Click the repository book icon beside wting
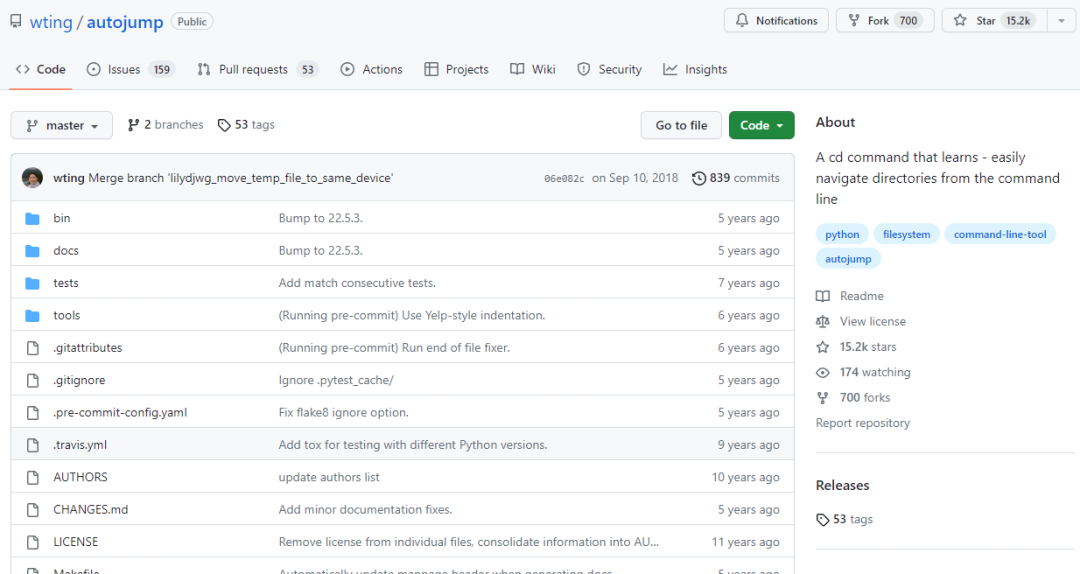The height and width of the screenshot is (574, 1080). (x=16, y=21)
